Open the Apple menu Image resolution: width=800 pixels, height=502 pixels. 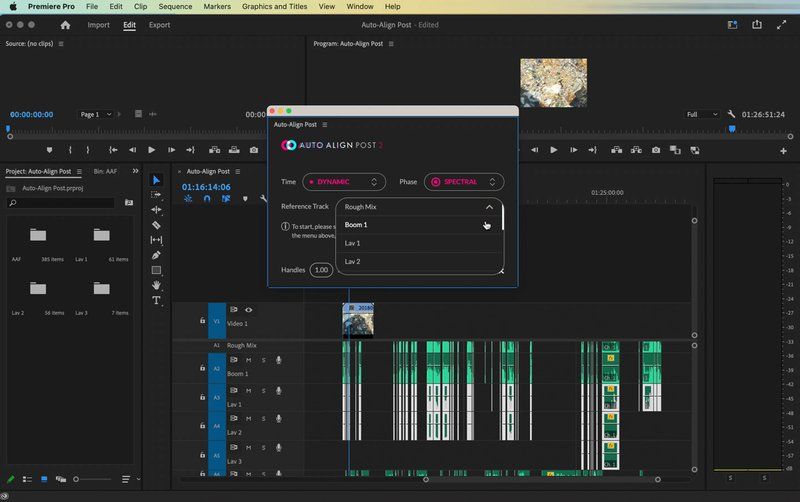pyautogui.click(x=13, y=7)
